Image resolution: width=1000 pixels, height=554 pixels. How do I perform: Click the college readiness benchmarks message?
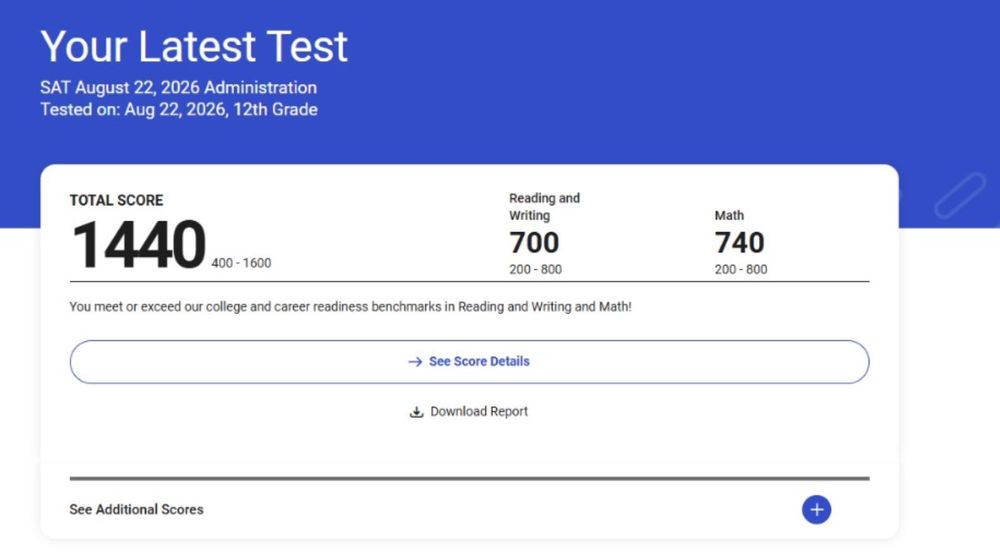[x=350, y=307]
